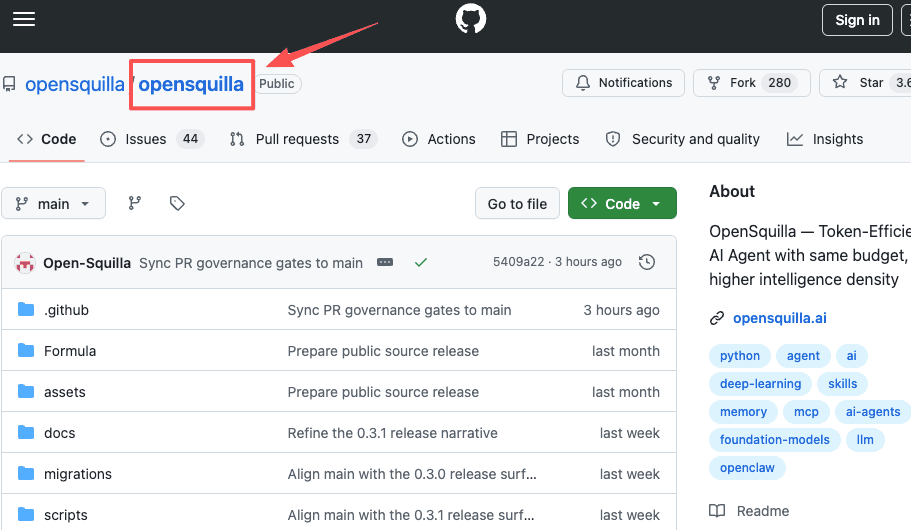This screenshot has height=530, width=911.
Task: Click the scripts folder icon
Action: coord(26,514)
